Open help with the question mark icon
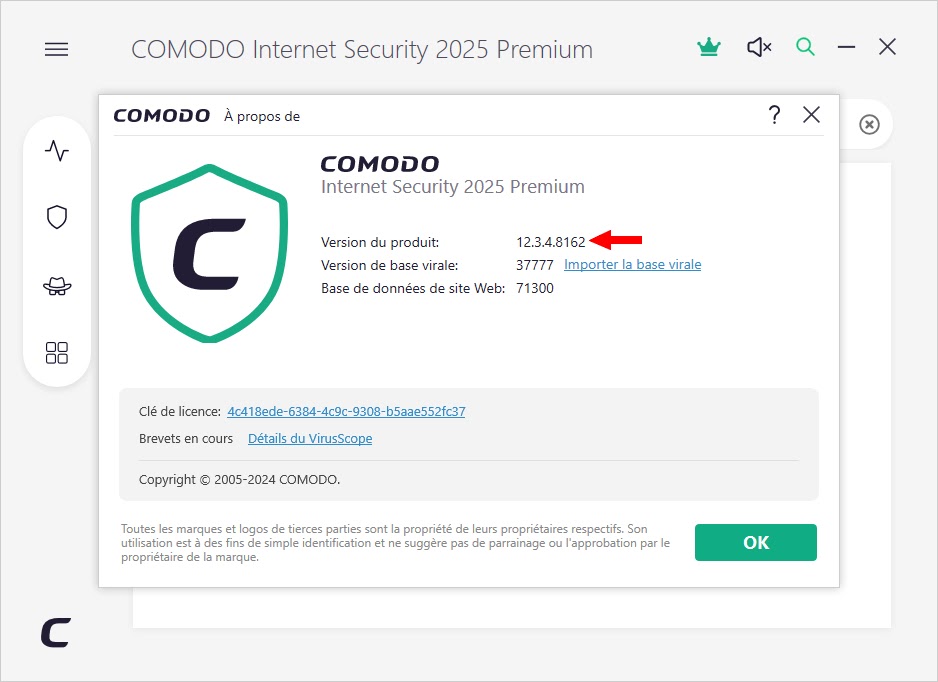 click(775, 114)
